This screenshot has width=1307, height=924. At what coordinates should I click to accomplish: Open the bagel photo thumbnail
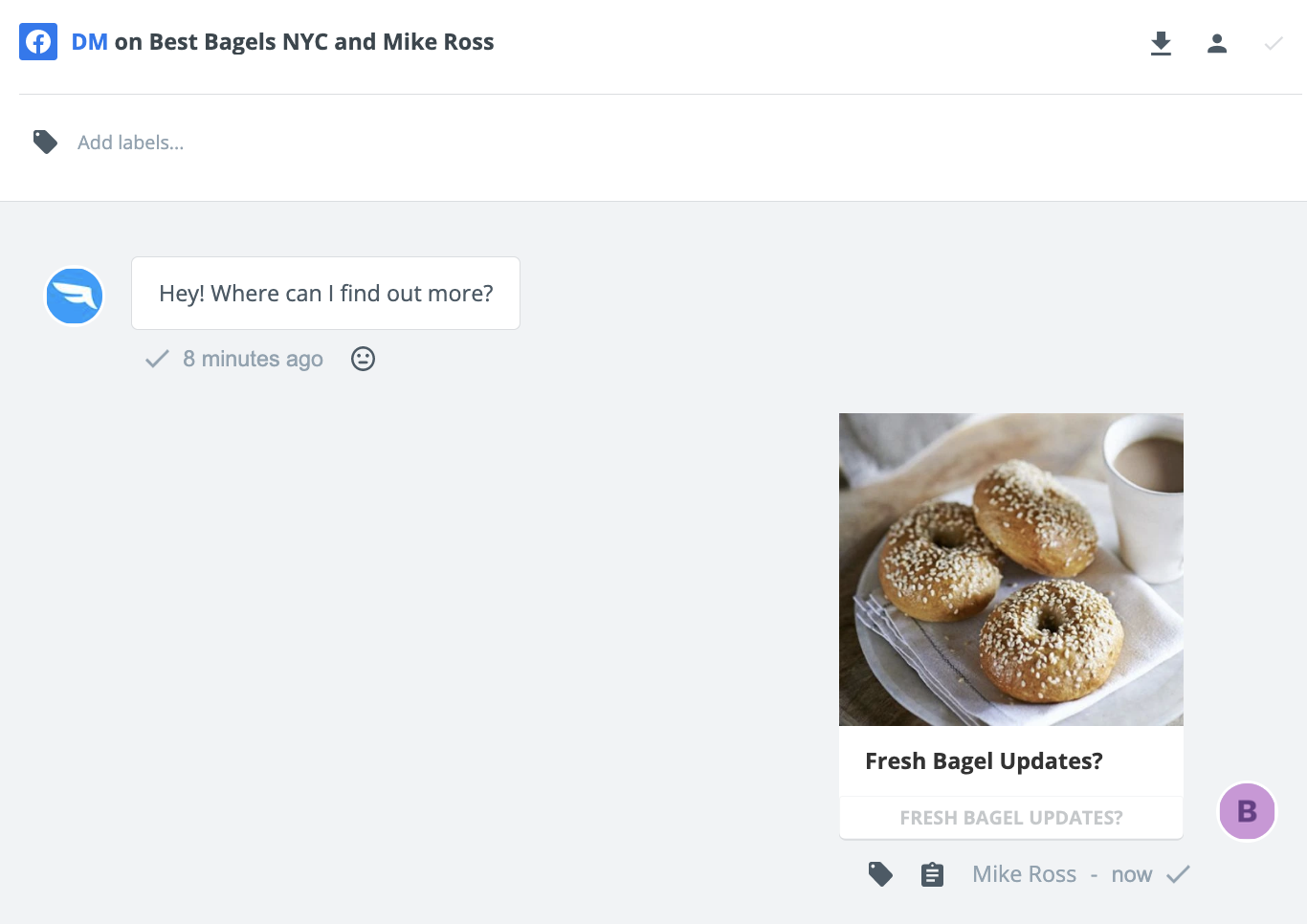click(x=1011, y=569)
